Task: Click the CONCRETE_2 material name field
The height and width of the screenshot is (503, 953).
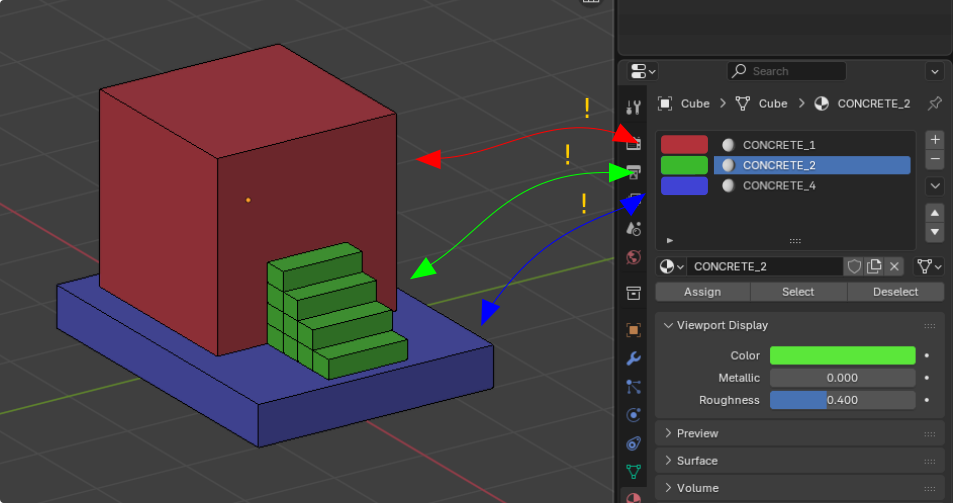Action: coord(765,266)
